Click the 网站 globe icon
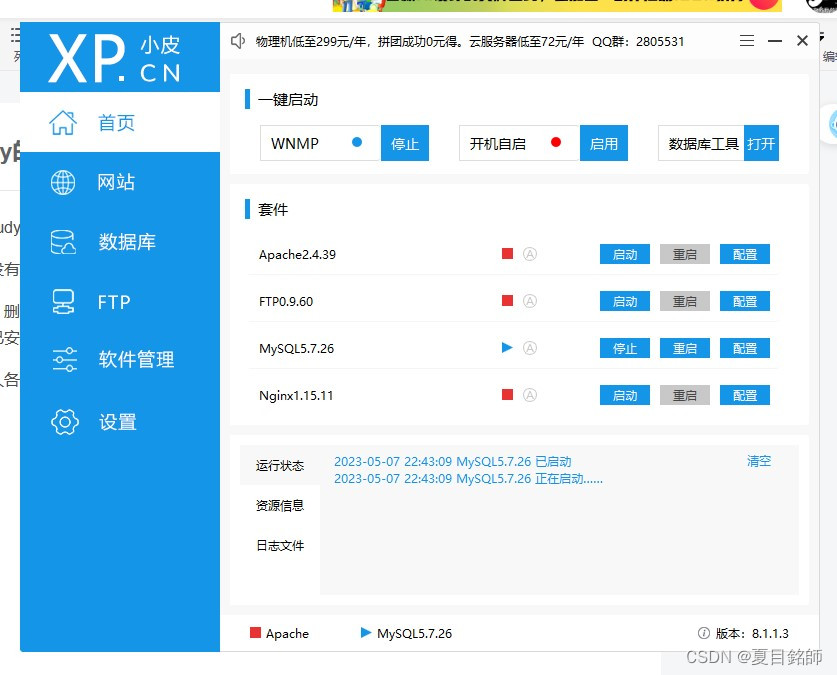 [x=63, y=182]
